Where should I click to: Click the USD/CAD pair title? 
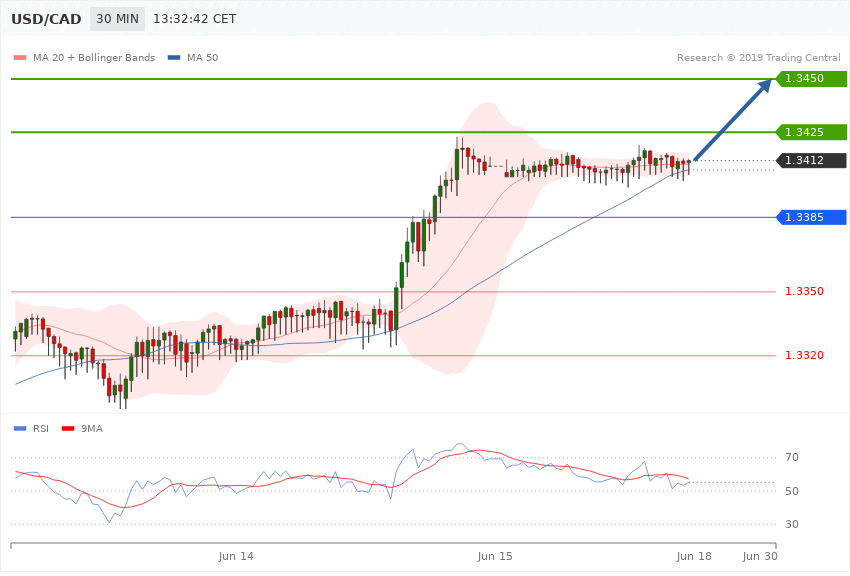46,19
